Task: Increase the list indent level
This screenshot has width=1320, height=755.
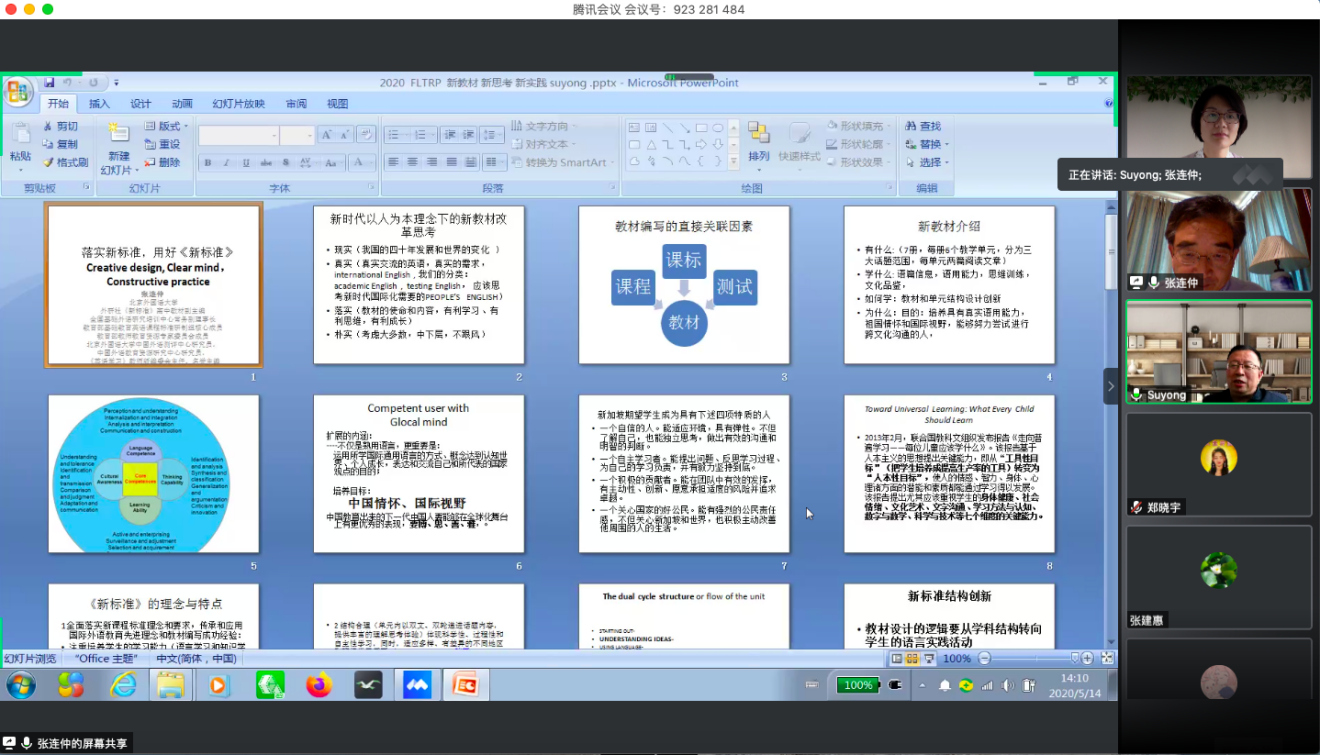Action: click(467, 135)
